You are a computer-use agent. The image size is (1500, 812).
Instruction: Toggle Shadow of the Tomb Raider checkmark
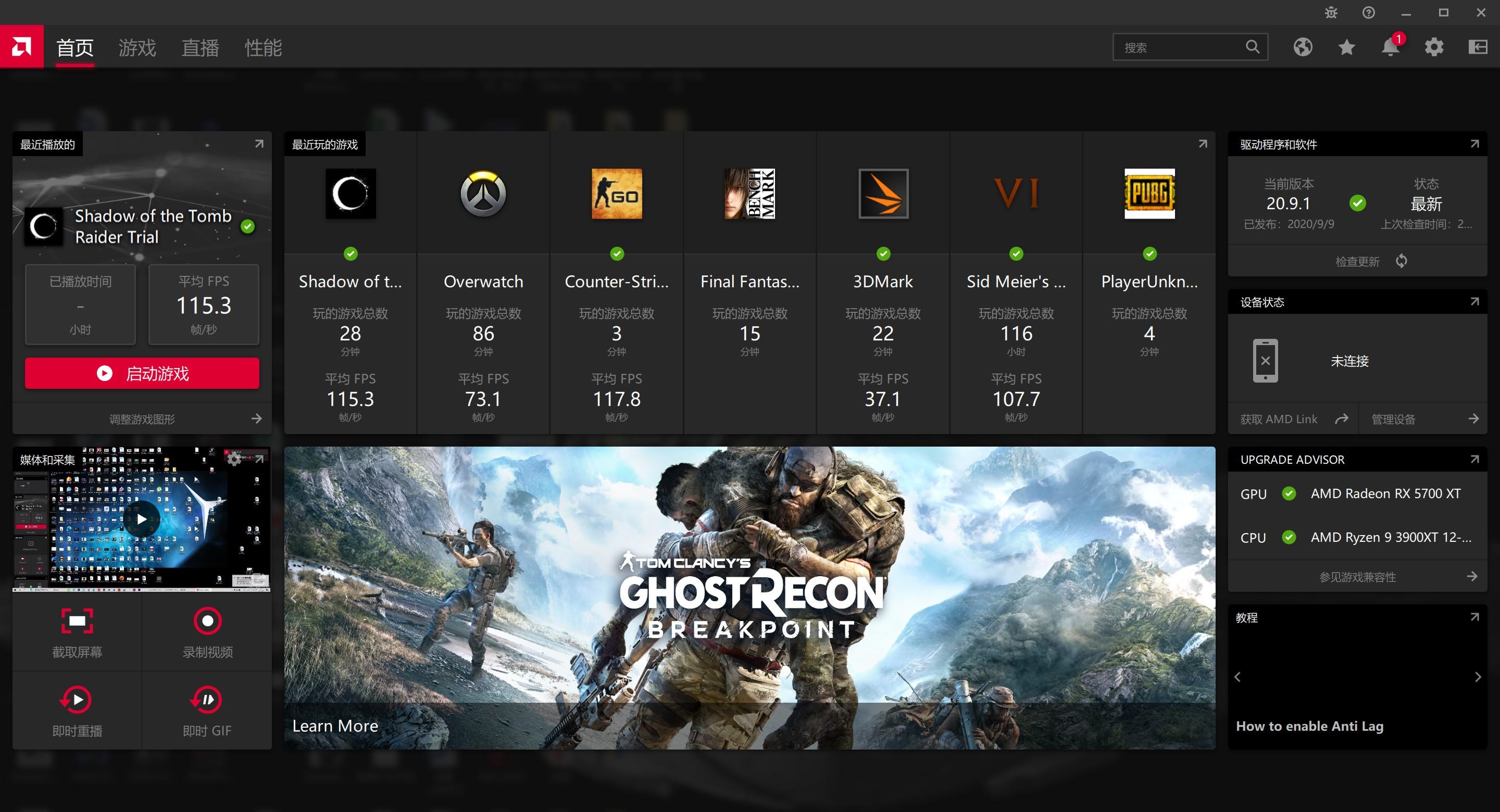tap(352, 253)
